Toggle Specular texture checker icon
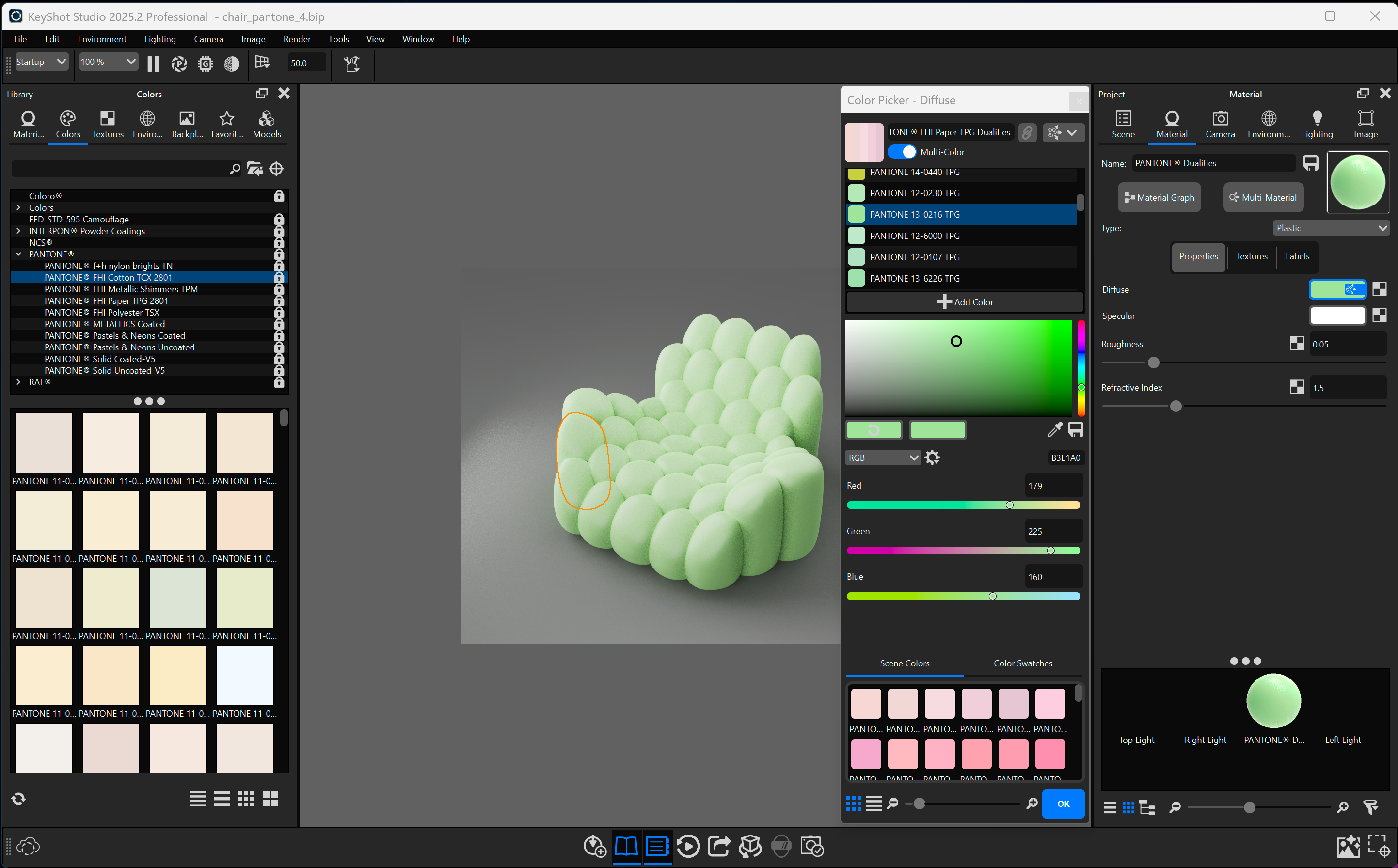Viewport: 1398px width, 868px height. click(x=1379, y=315)
